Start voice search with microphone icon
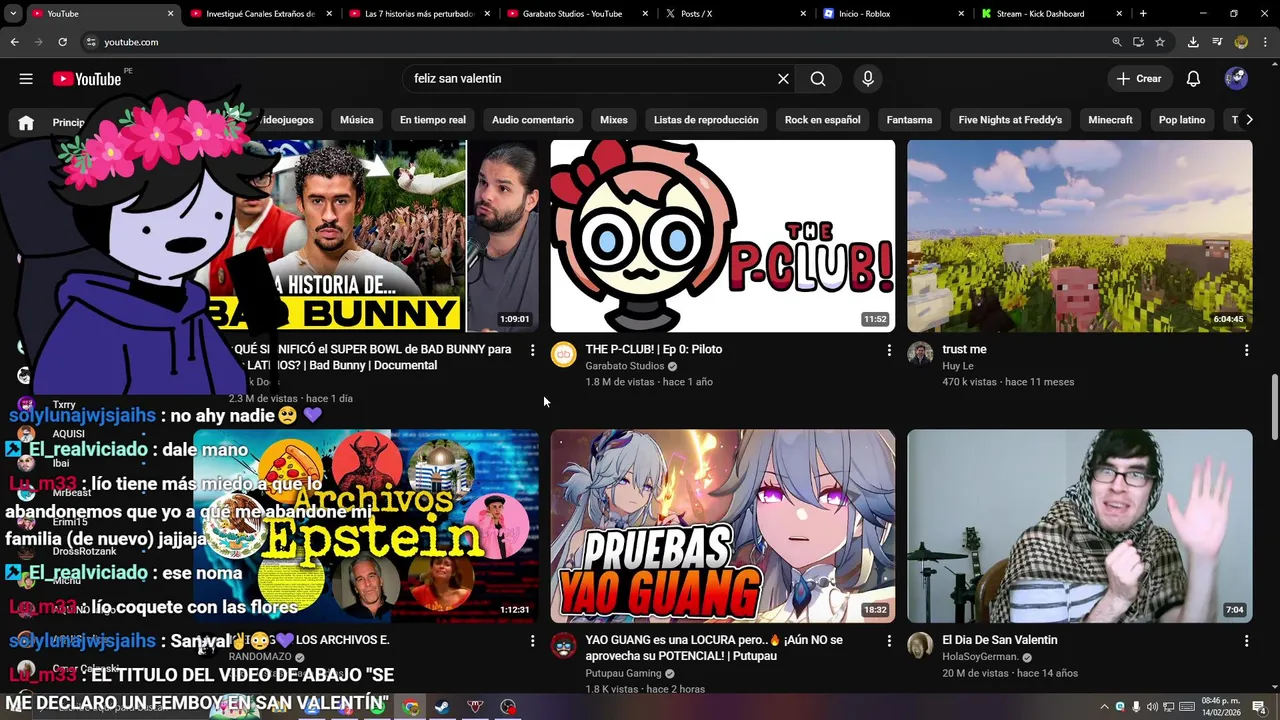 (x=867, y=79)
